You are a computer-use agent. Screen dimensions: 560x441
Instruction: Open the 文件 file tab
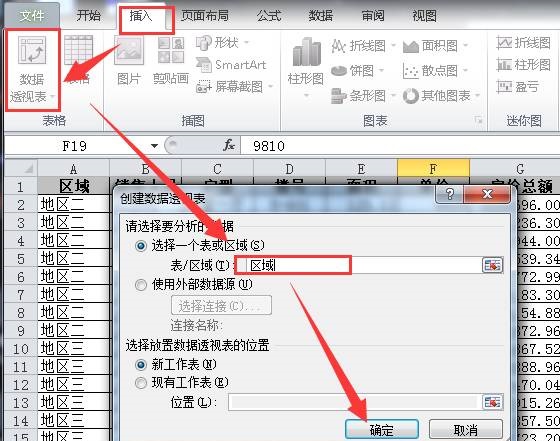(x=32, y=15)
